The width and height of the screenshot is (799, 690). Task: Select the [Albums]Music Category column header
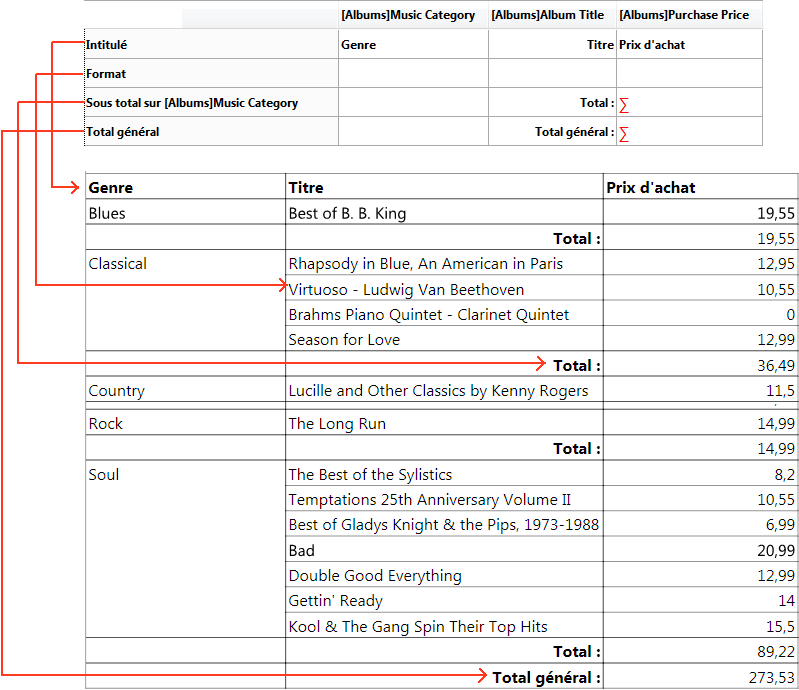pyautogui.click(x=408, y=15)
